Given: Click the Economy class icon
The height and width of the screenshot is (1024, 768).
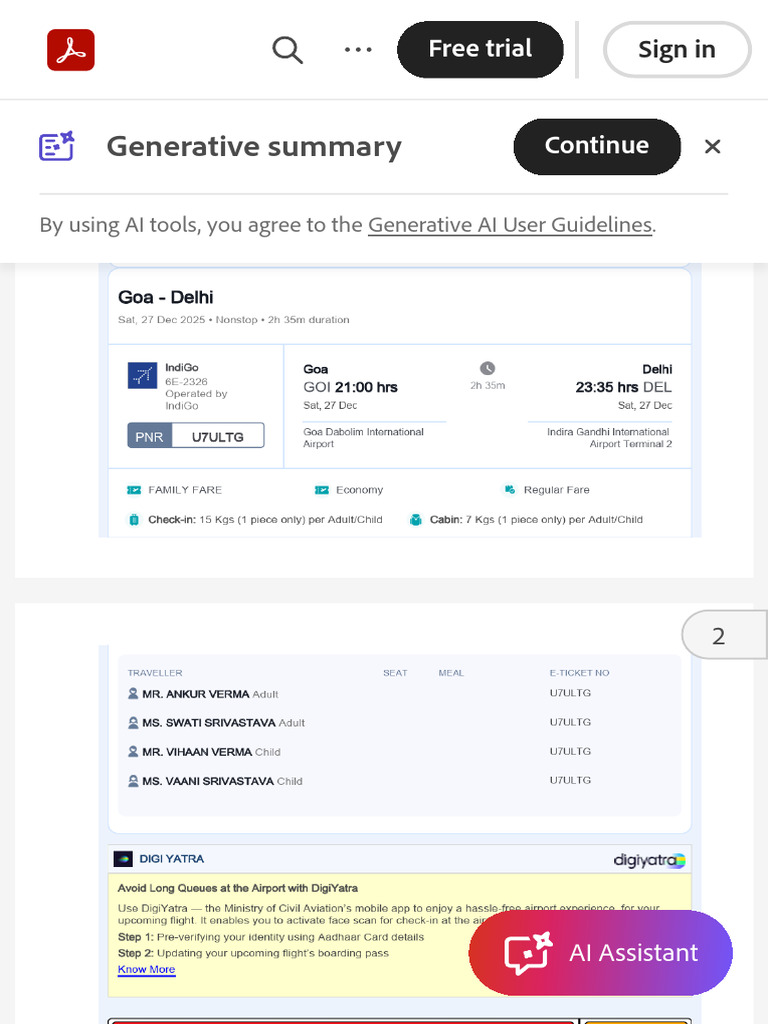Looking at the screenshot, I should point(322,490).
